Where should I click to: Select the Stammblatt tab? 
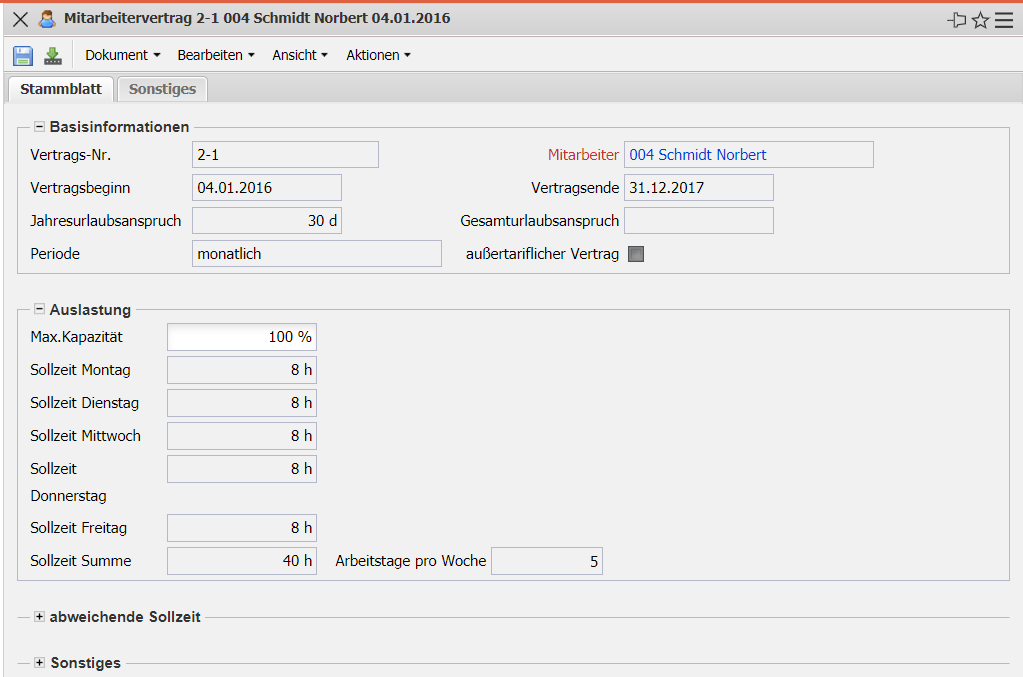click(x=61, y=89)
